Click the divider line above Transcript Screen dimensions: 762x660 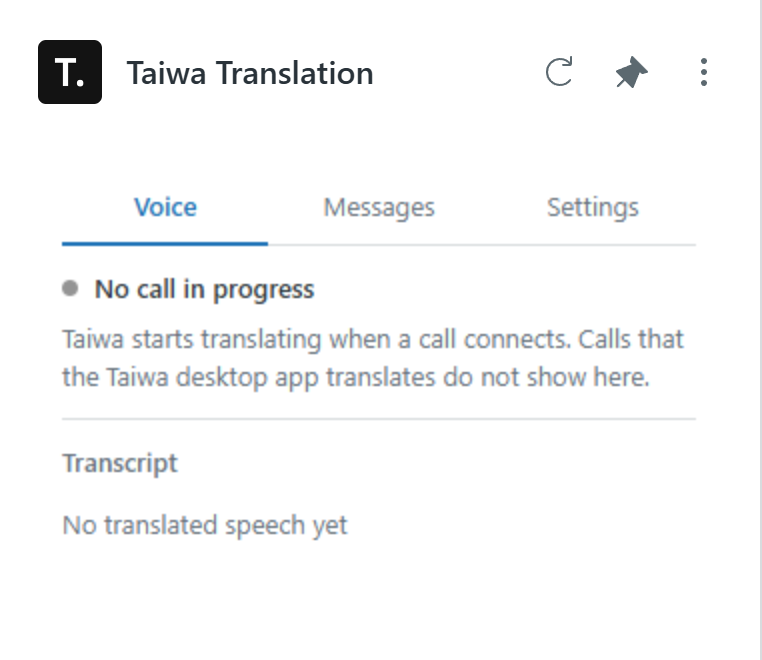379,418
